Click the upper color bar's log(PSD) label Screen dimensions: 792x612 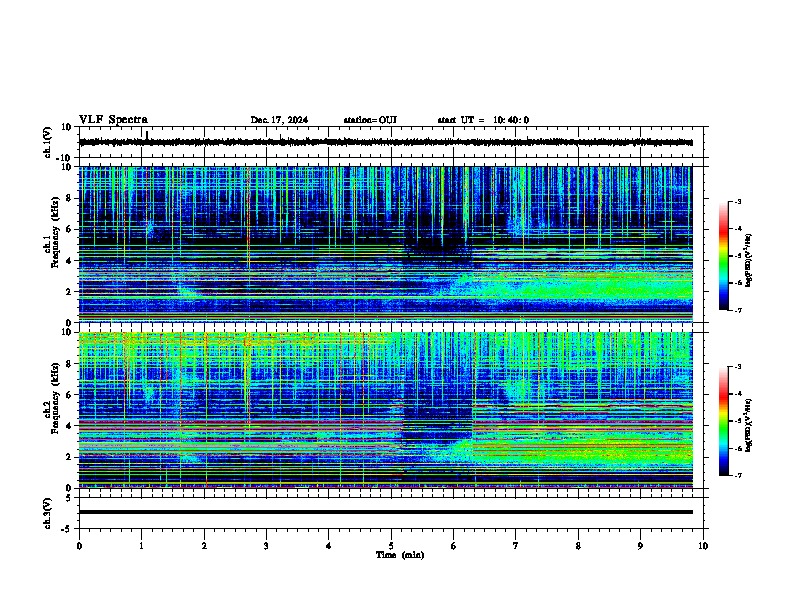pyautogui.click(x=749, y=260)
